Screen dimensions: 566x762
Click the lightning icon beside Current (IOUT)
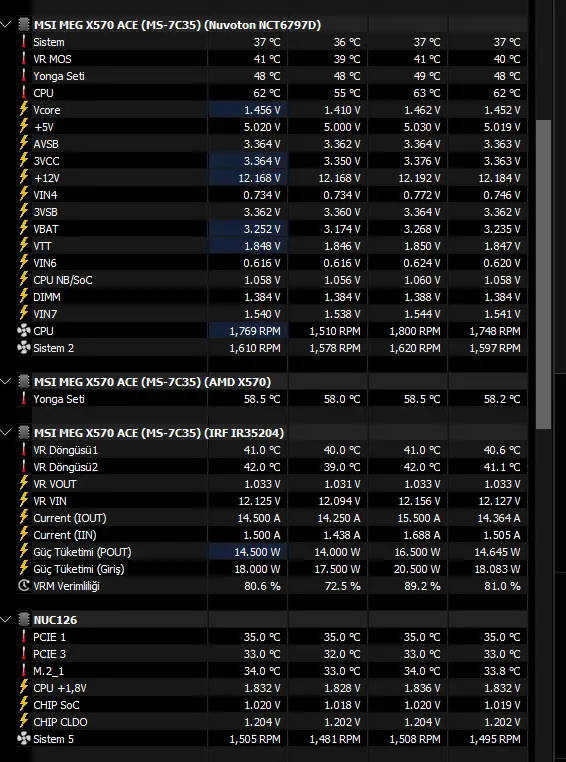click(23, 518)
